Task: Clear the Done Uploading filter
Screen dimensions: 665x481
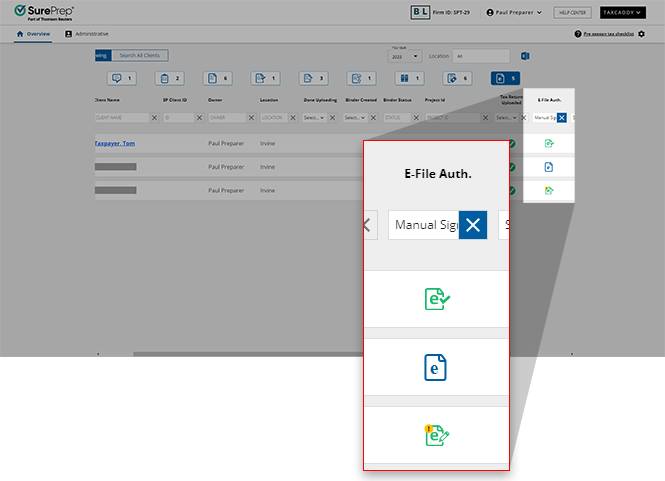Action: (332, 118)
